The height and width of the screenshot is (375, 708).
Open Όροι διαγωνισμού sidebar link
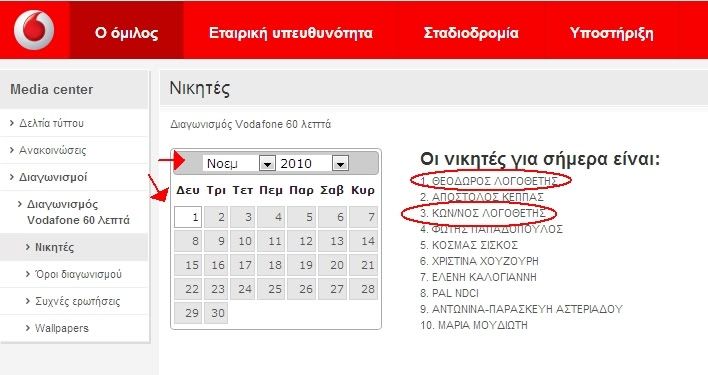coord(78,274)
